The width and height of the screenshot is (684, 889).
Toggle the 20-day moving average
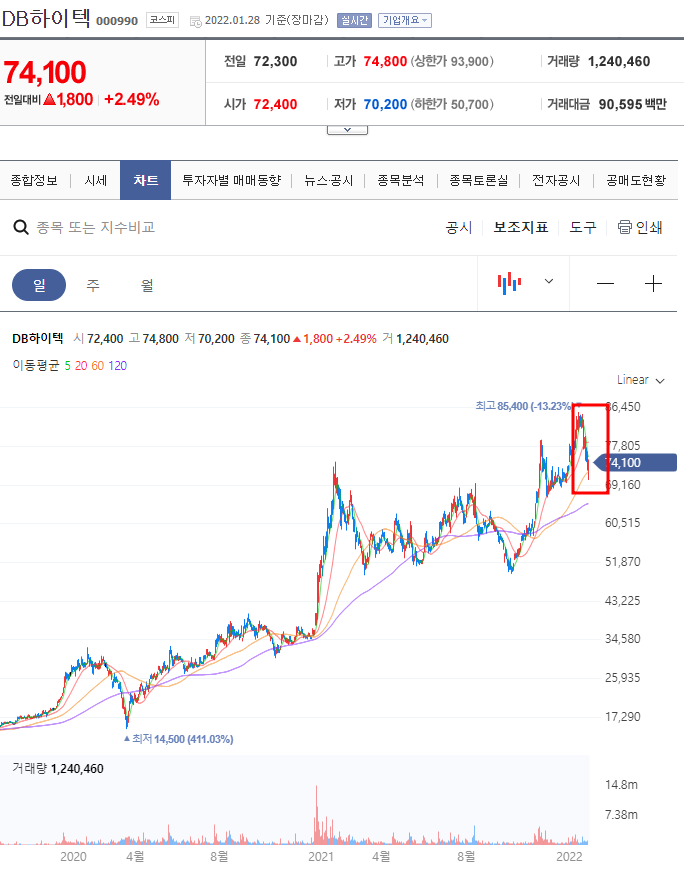click(x=81, y=366)
